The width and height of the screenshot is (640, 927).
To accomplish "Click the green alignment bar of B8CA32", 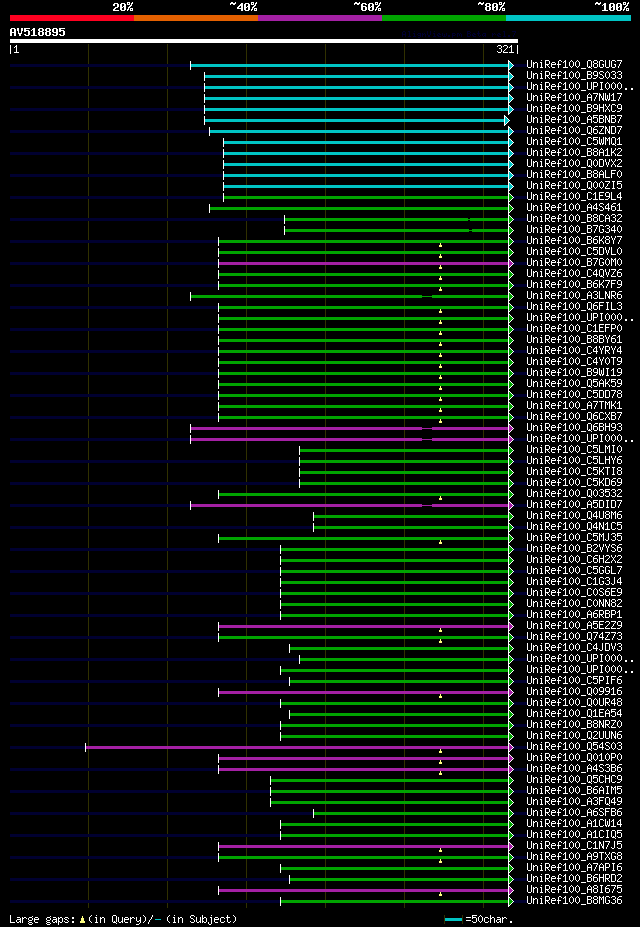I will point(397,219).
